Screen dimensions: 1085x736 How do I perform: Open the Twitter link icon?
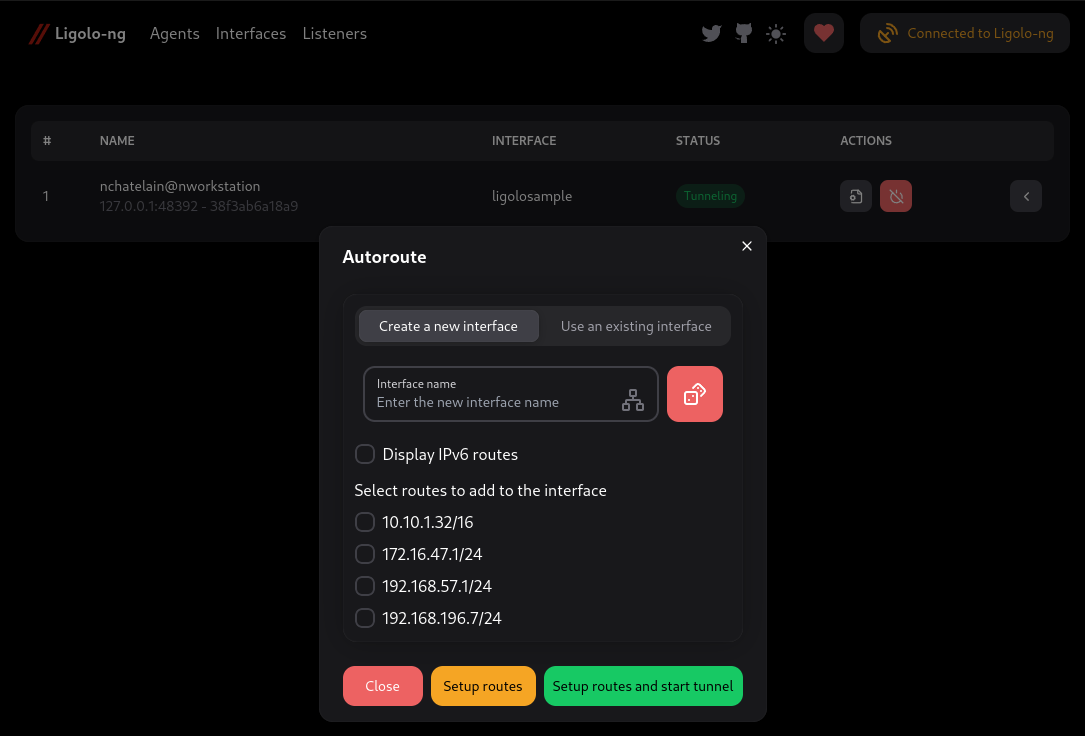(711, 33)
